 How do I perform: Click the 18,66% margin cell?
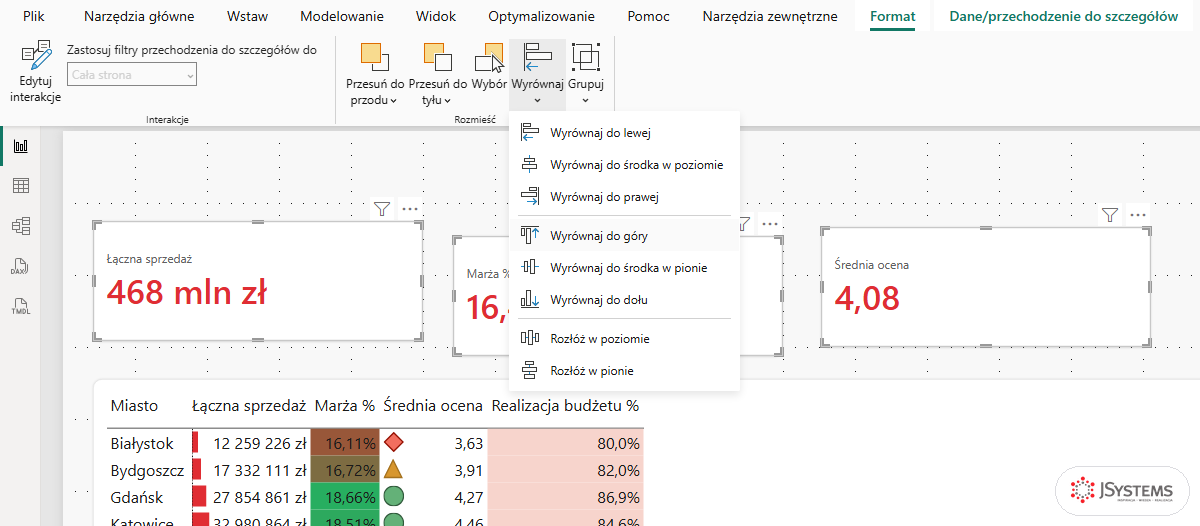tap(345, 497)
